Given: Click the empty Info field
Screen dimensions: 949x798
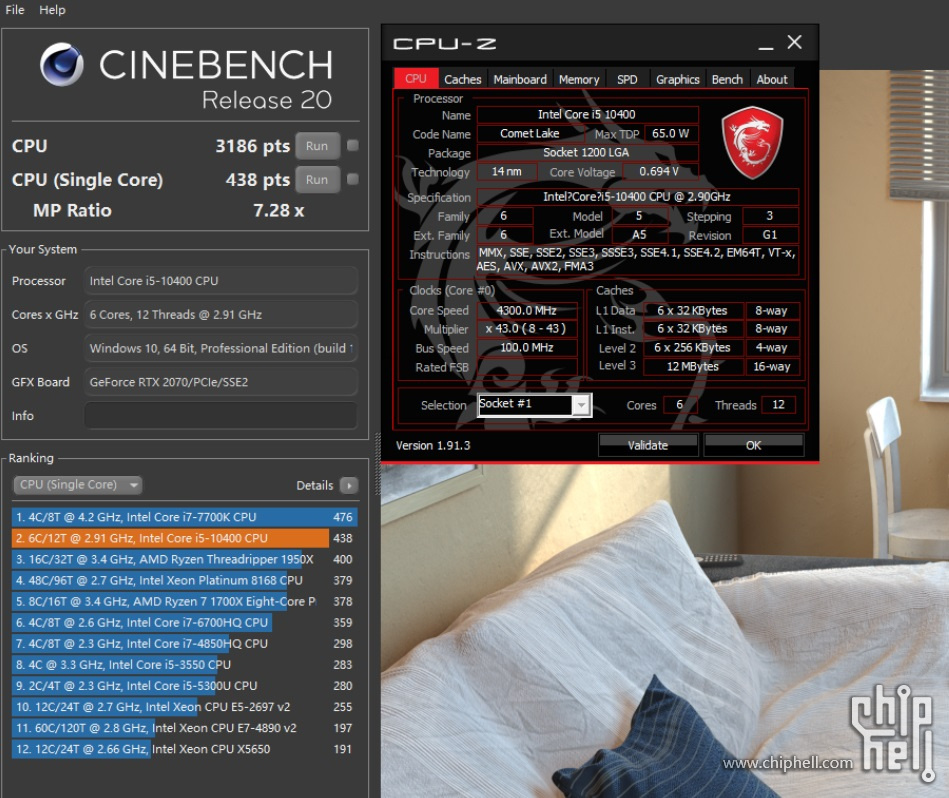Looking at the screenshot, I should tap(222, 416).
